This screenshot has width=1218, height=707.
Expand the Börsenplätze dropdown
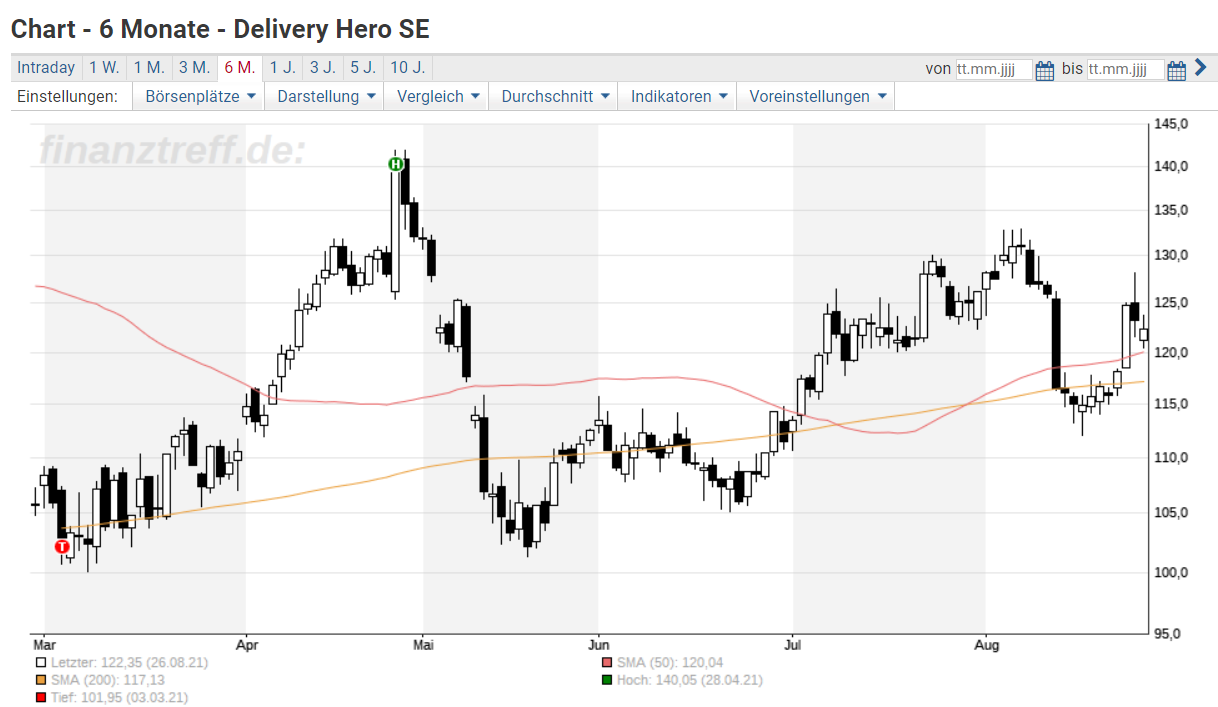(200, 97)
